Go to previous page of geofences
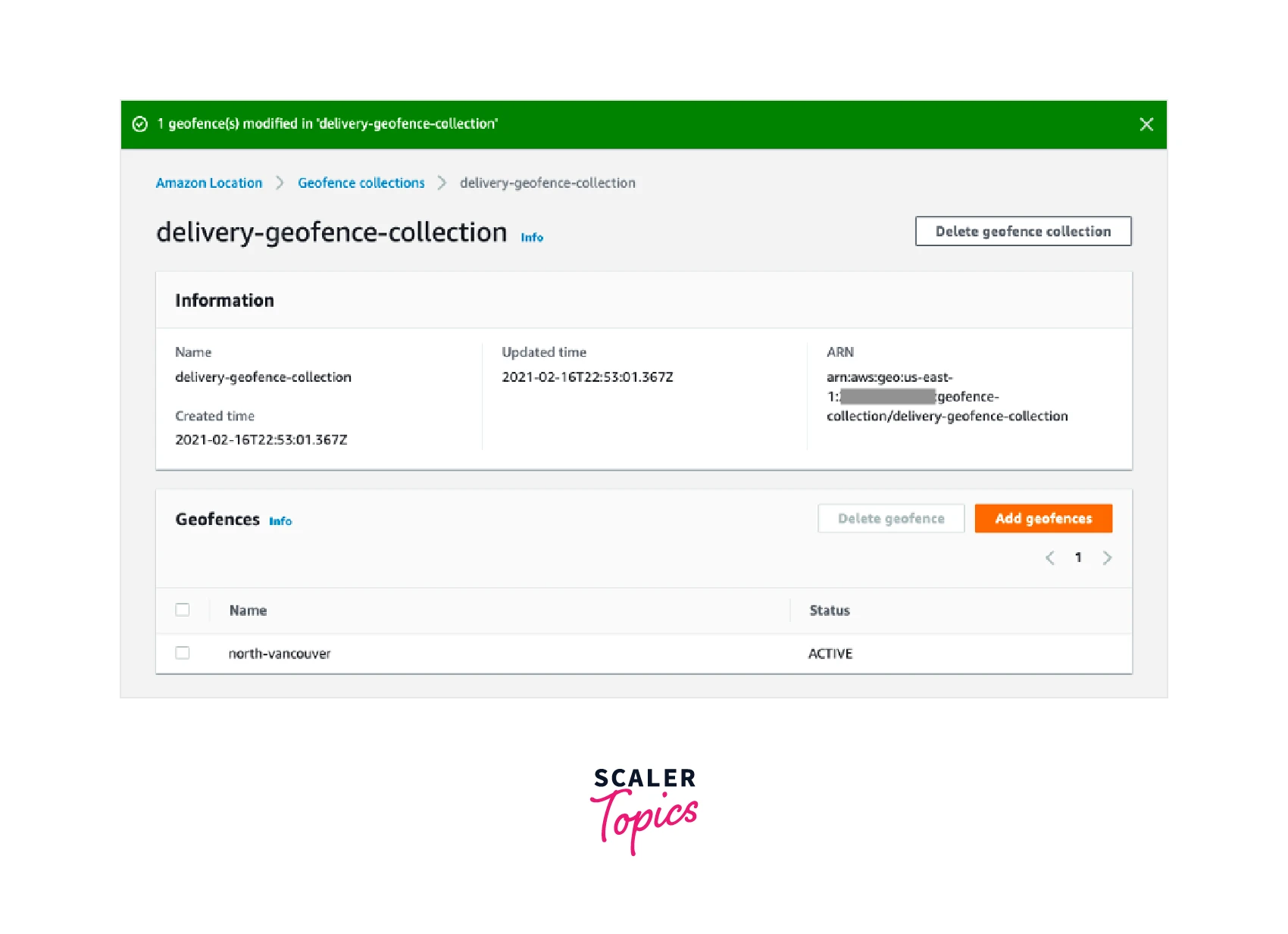The height and width of the screenshot is (934, 1288). coord(1049,558)
